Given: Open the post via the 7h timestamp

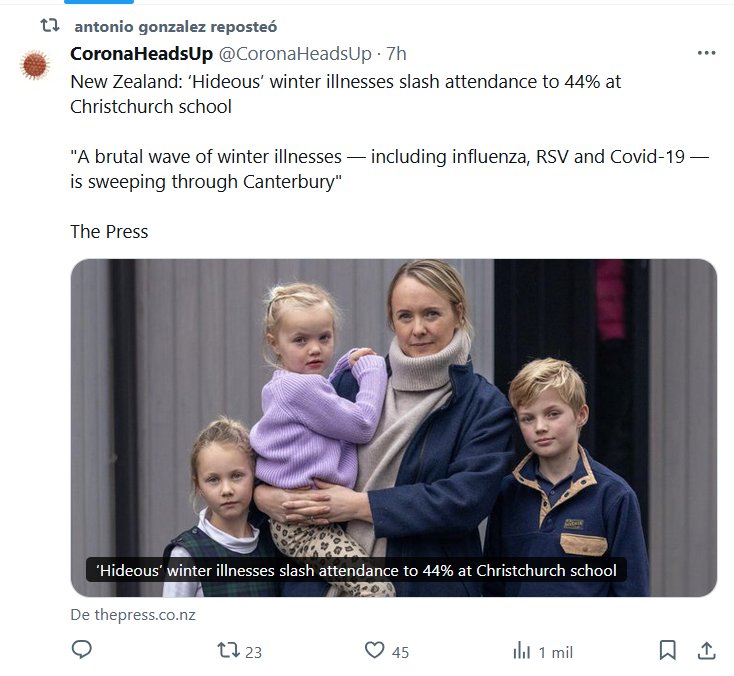Looking at the screenshot, I should [397, 54].
